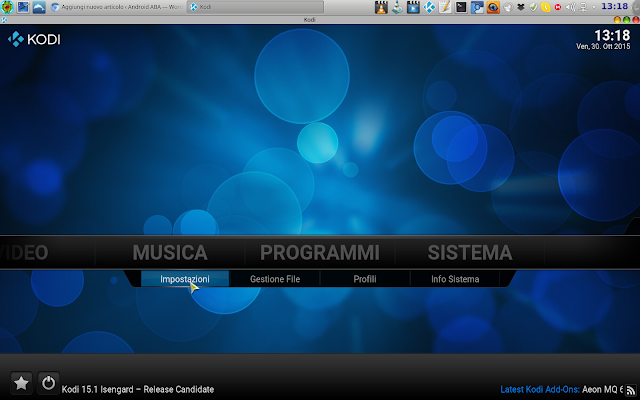
Task: Open the Dolphin file manager launcher
Action: point(39,7)
